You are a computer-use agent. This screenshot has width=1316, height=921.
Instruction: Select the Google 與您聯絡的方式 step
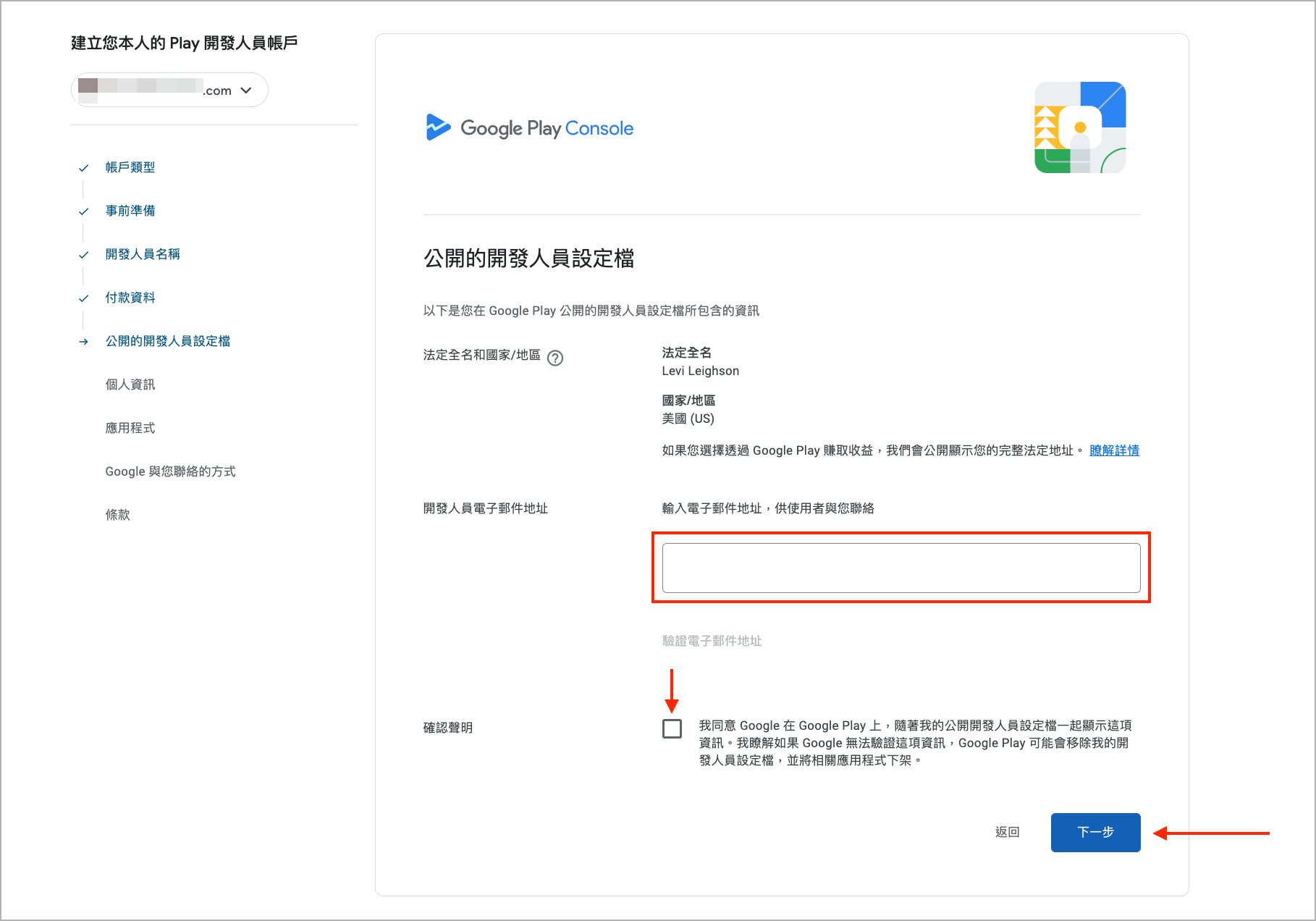tap(171, 471)
